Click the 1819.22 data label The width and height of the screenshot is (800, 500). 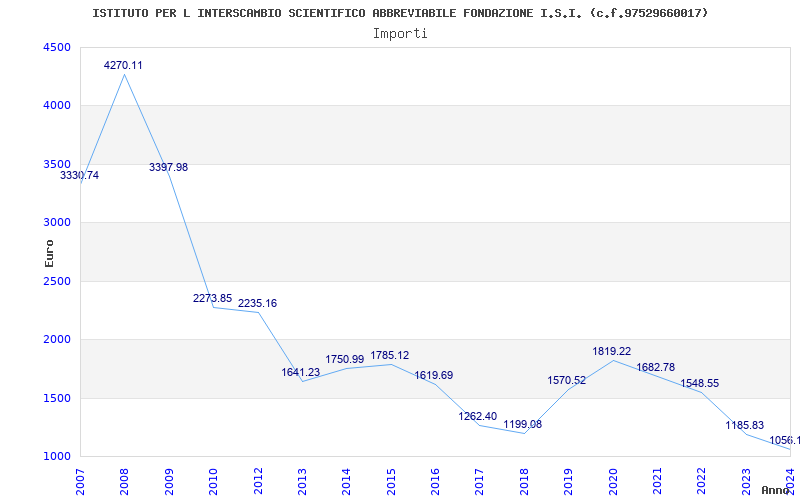coord(612,352)
